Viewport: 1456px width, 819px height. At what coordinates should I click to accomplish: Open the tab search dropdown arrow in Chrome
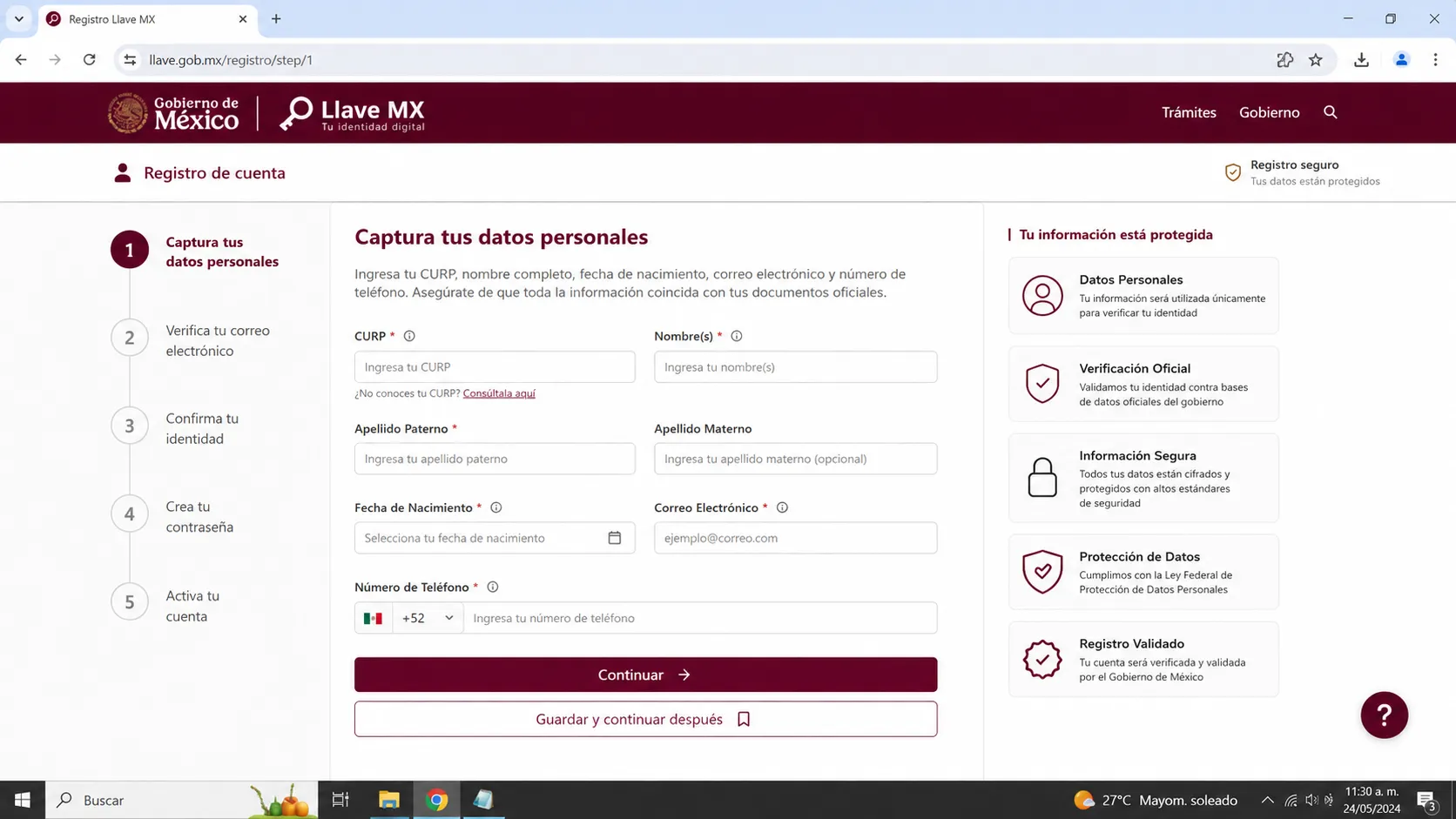click(x=18, y=18)
